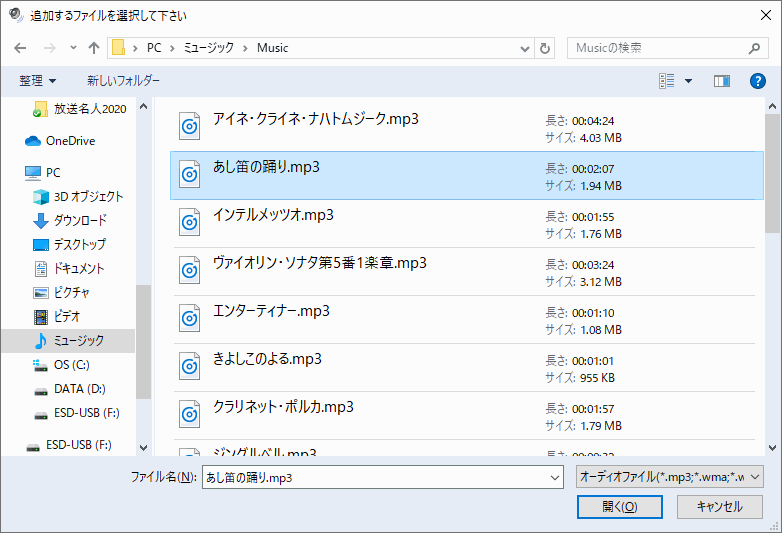The height and width of the screenshot is (533, 782).
Task: Click the back navigation arrow
Action: coord(20,48)
